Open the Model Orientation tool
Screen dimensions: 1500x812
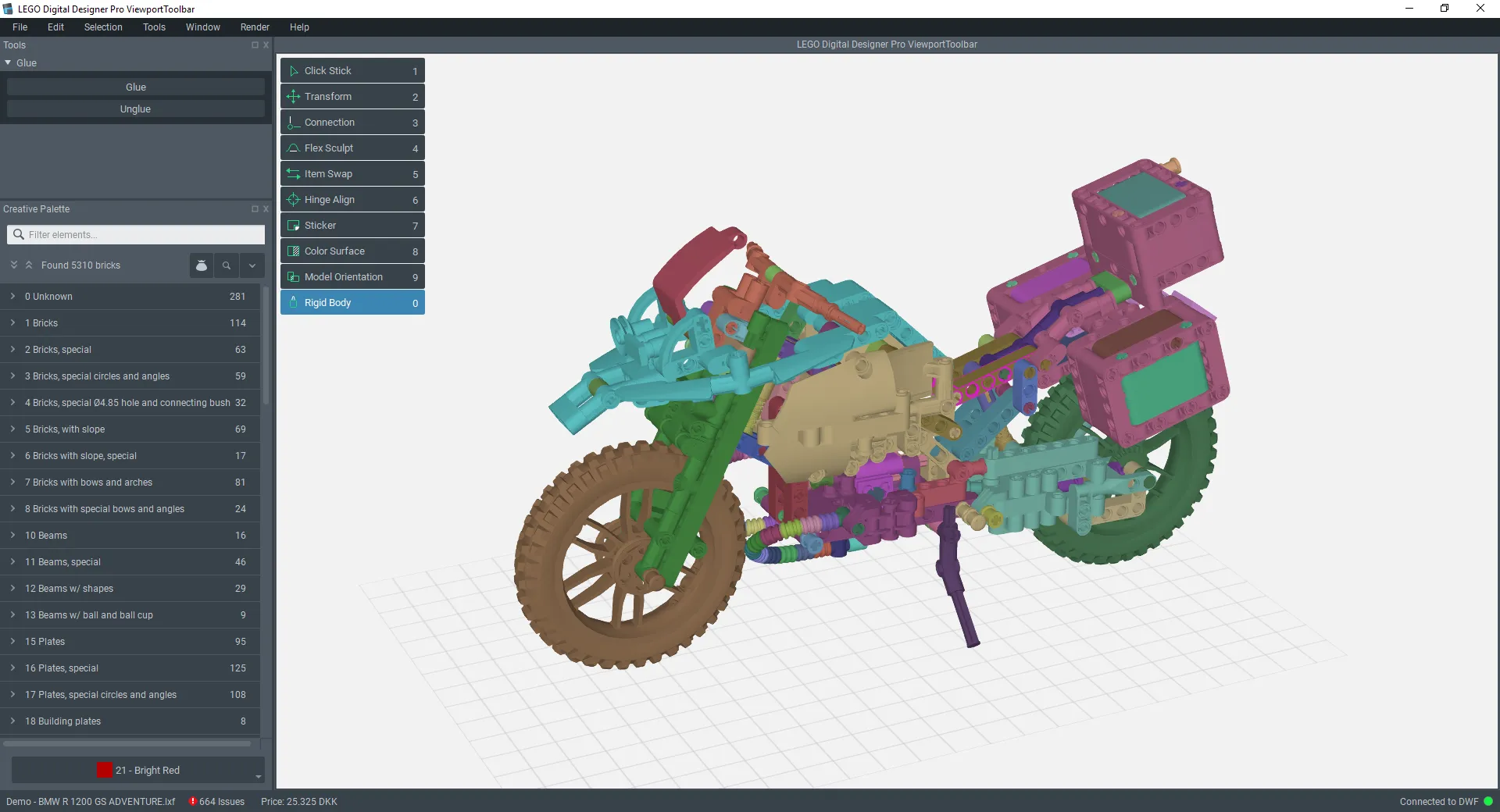click(352, 276)
